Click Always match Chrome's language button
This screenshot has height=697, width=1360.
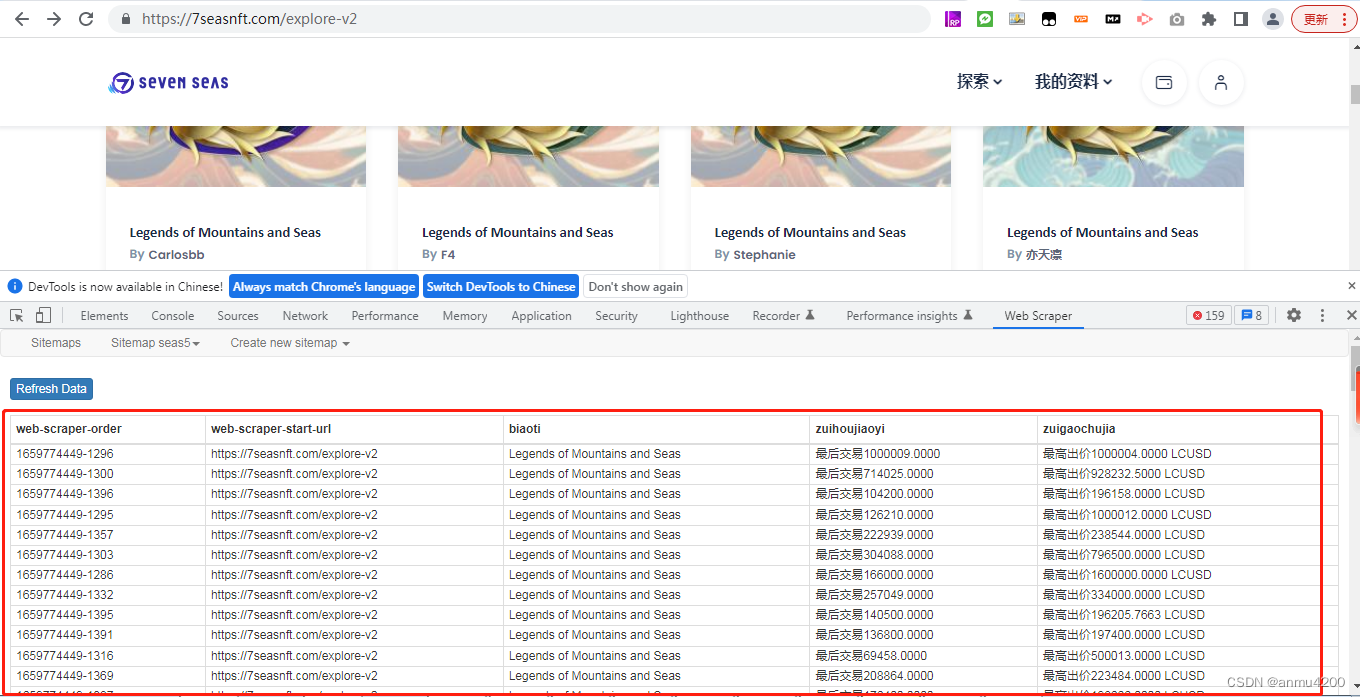click(x=324, y=286)
